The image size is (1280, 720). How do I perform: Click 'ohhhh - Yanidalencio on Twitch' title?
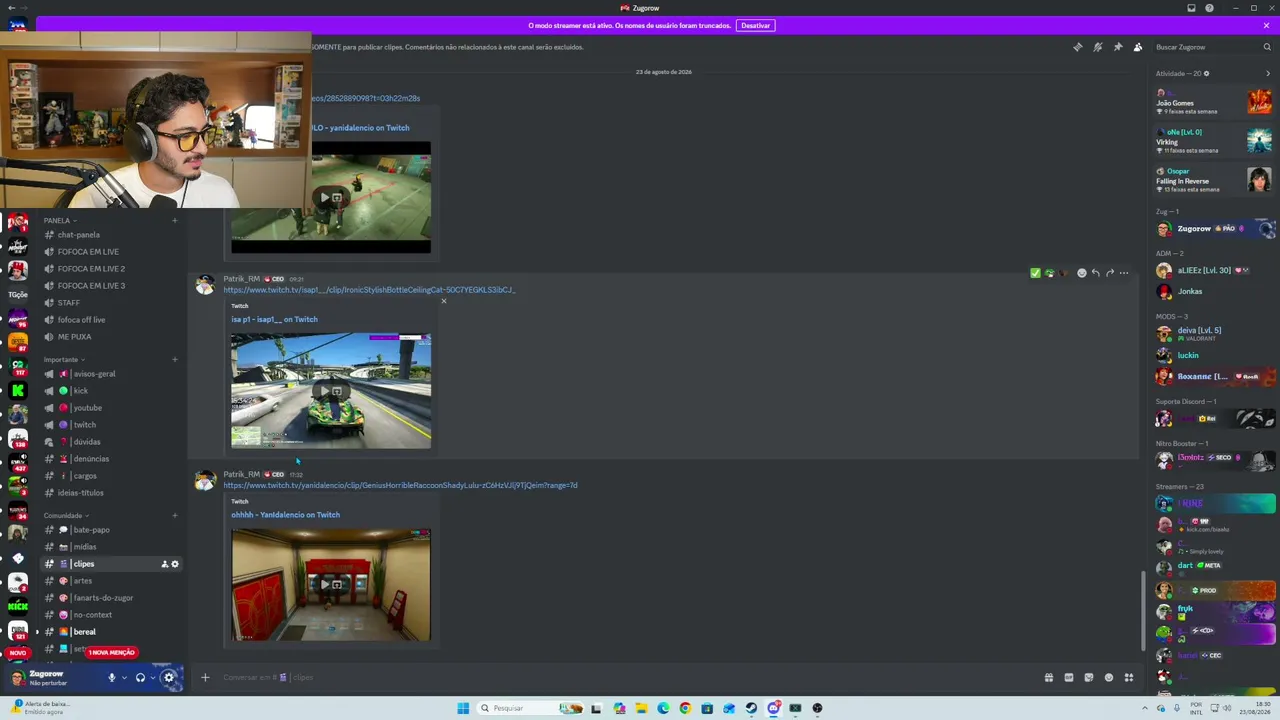(x=285, y=515)
